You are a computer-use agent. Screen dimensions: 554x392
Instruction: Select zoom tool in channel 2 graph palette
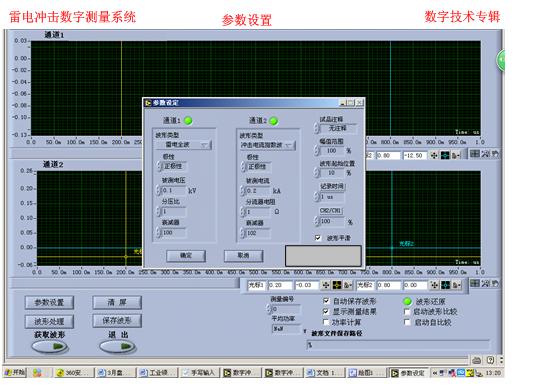485,283
